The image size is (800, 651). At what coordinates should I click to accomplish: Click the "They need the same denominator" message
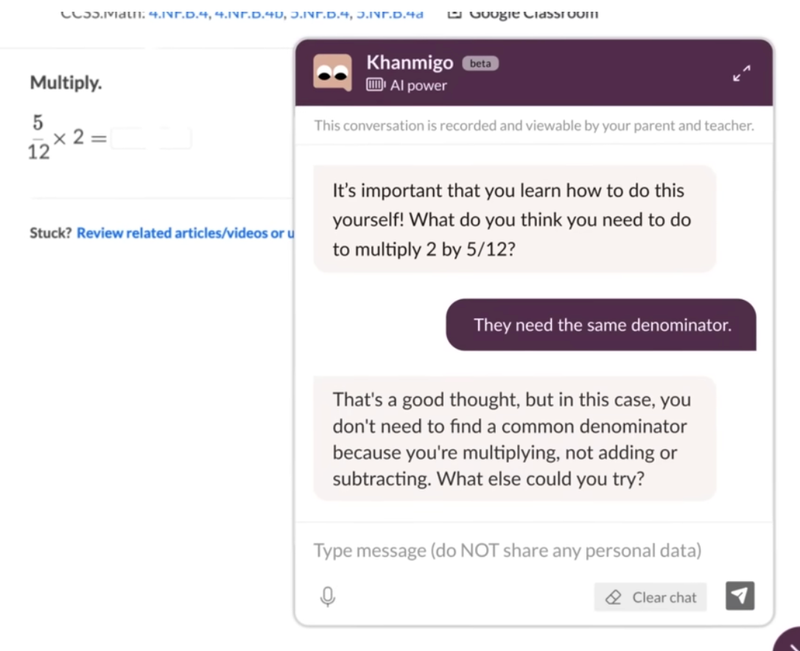tap(601, 324)
